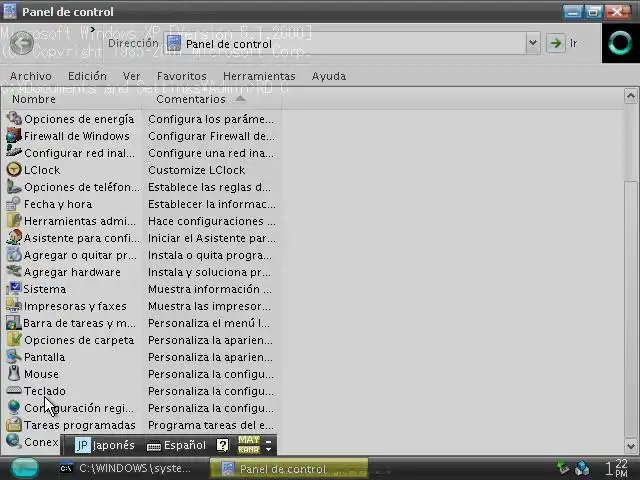Image resolution: width=640 pixels, height=480 pixels.
Task: Toggle the KANA indicator in language bar
Action: (x=249, y=449)
